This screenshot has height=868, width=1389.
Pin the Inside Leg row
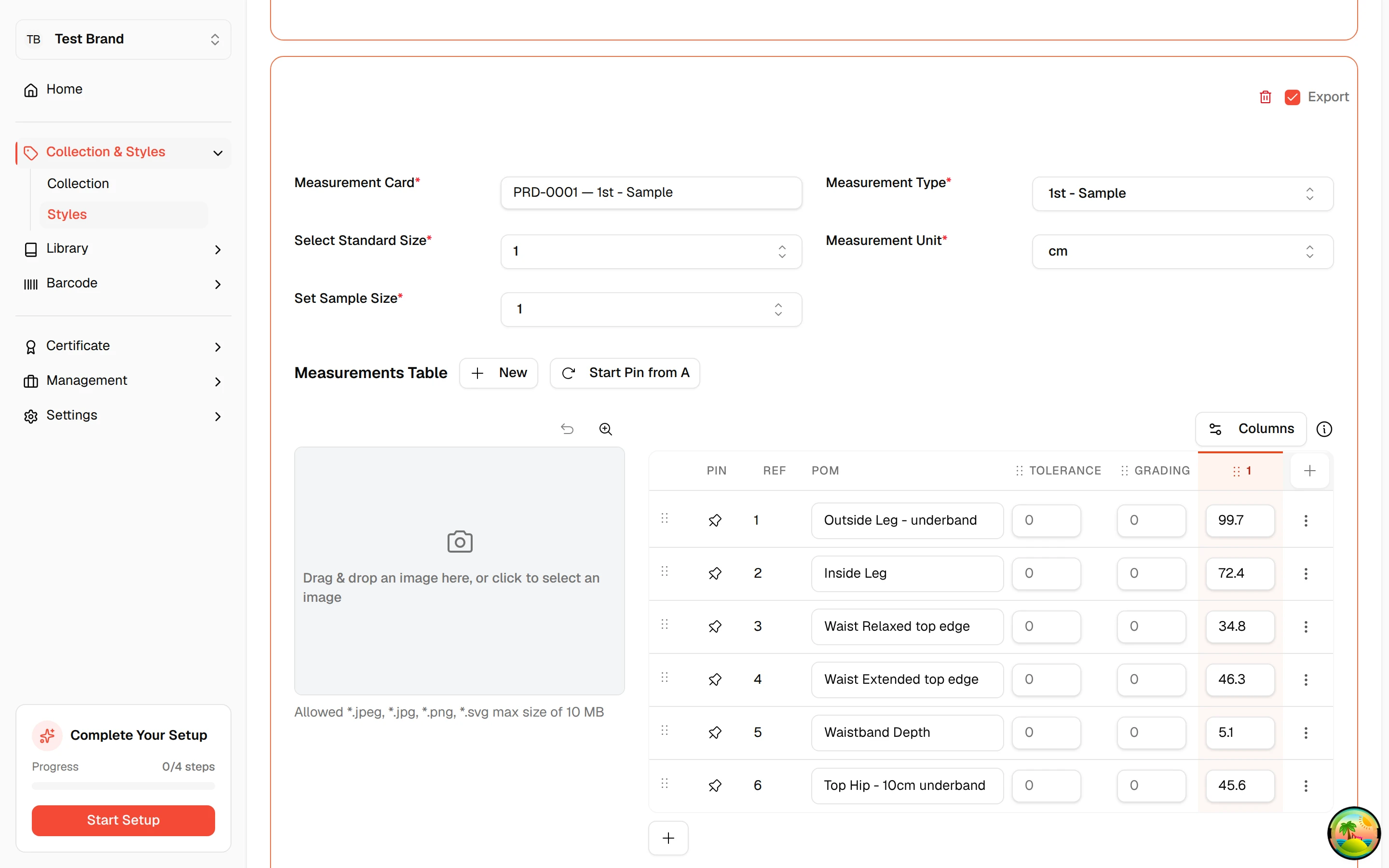[x=715, y=573]
